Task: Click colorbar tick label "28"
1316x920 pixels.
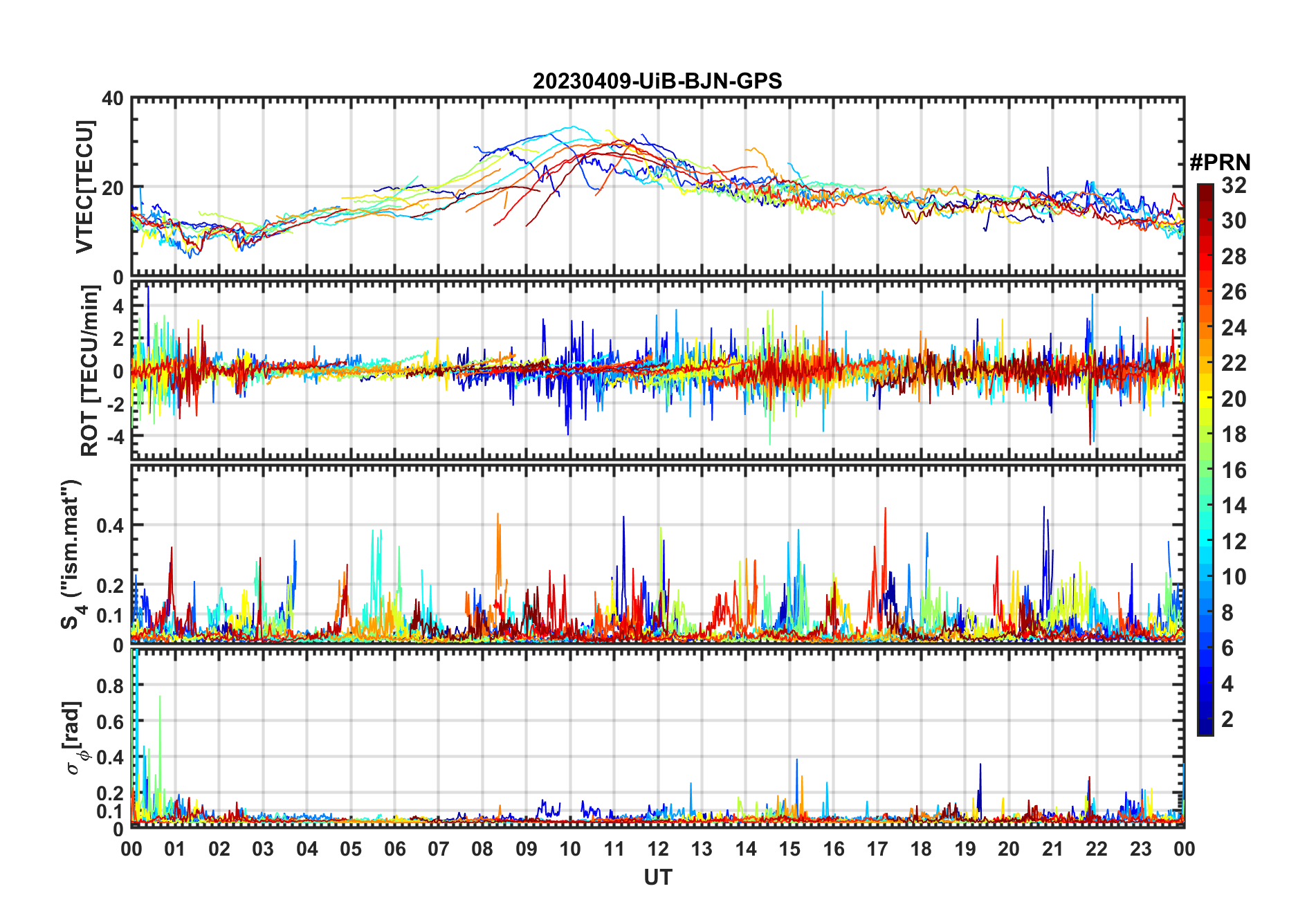Action: (1234, 257)
